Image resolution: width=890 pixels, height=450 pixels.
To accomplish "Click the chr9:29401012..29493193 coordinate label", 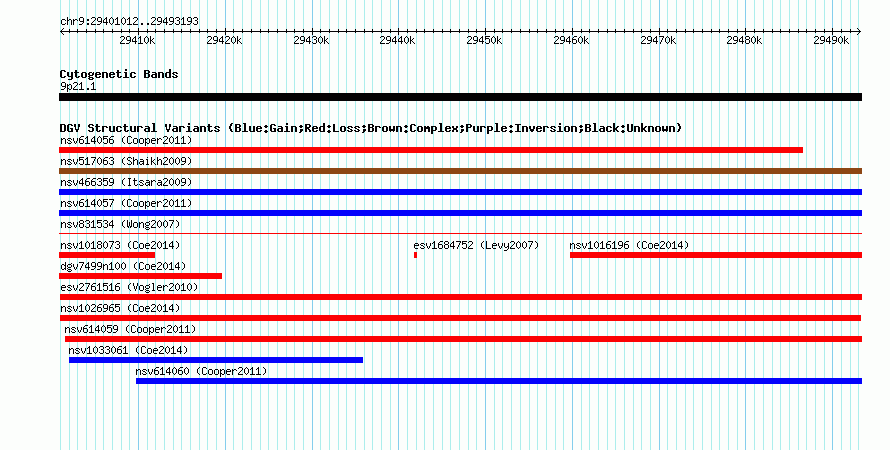I will pos(129,21).
